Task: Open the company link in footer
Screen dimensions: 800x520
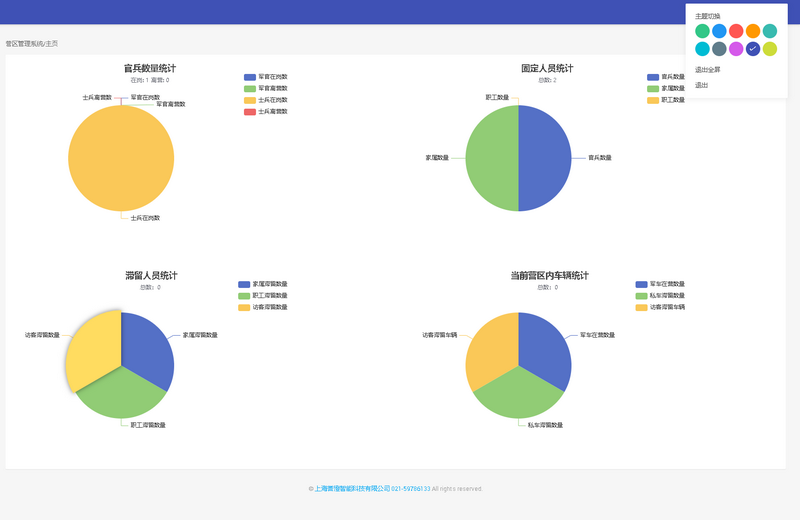Action: tap(352, 489)
